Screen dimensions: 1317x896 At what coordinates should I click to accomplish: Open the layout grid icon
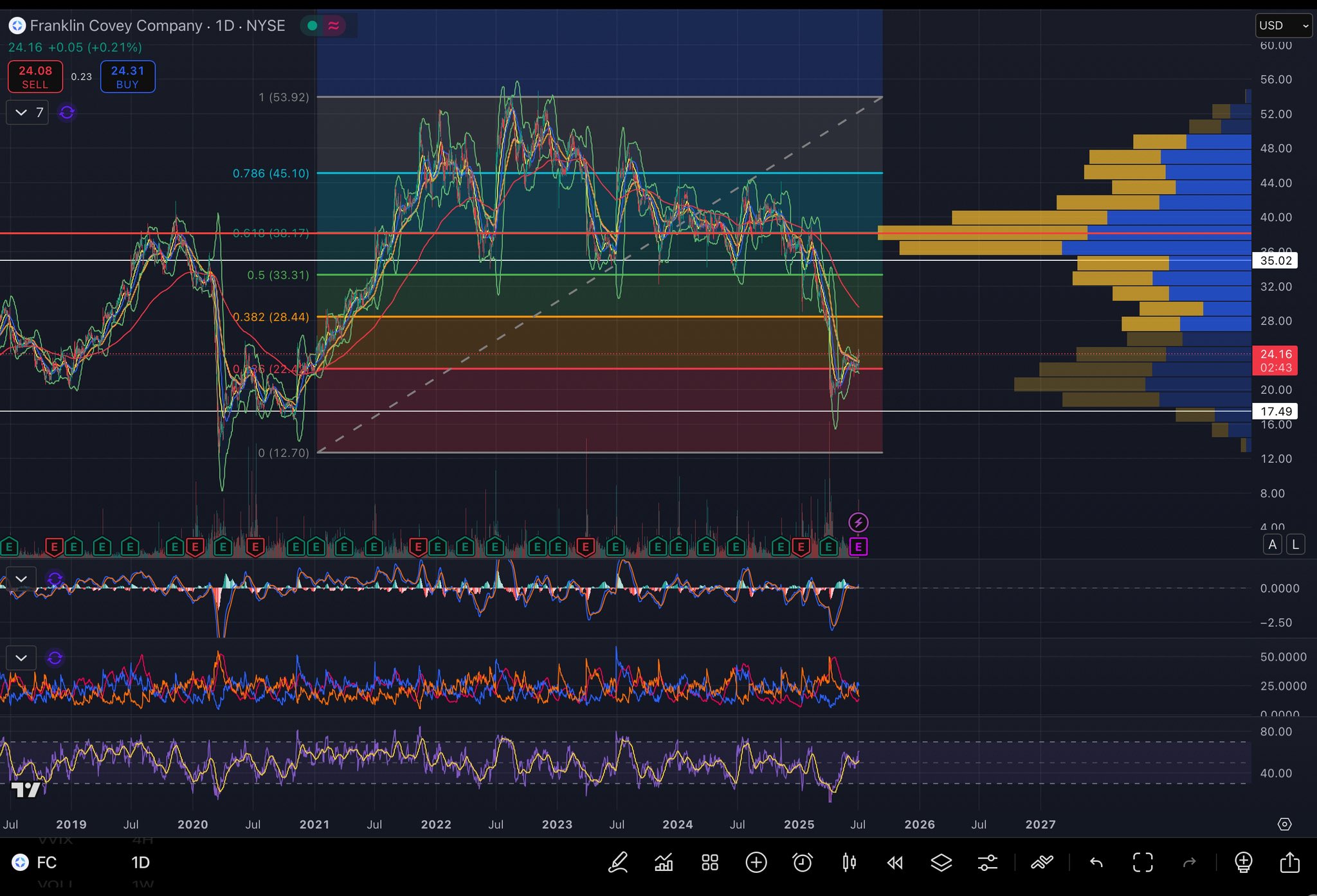click(x=710, y=863)
